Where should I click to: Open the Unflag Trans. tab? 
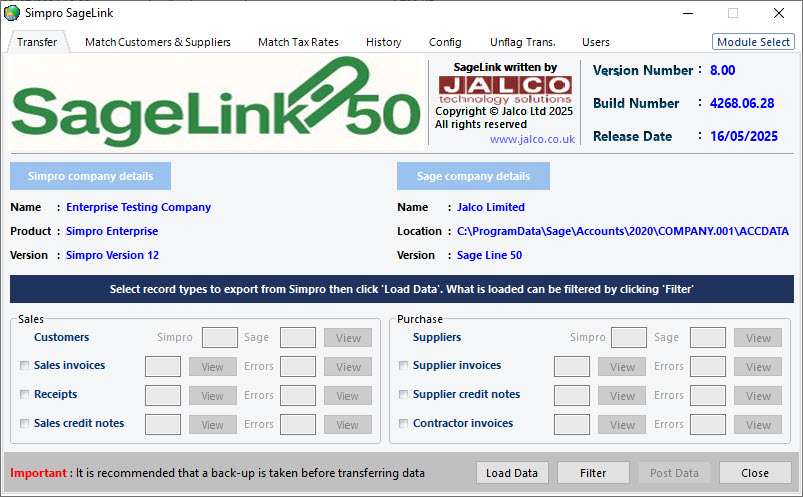click(x=522, y=42)
